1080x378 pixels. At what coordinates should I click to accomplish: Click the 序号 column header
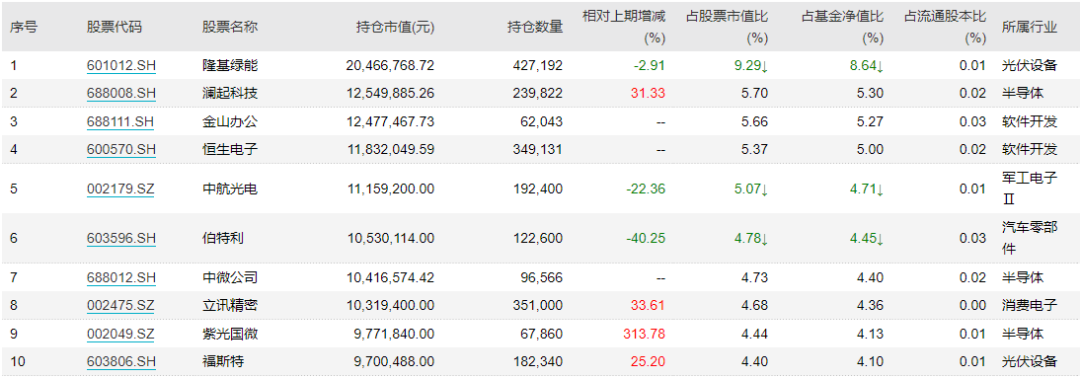23,27
